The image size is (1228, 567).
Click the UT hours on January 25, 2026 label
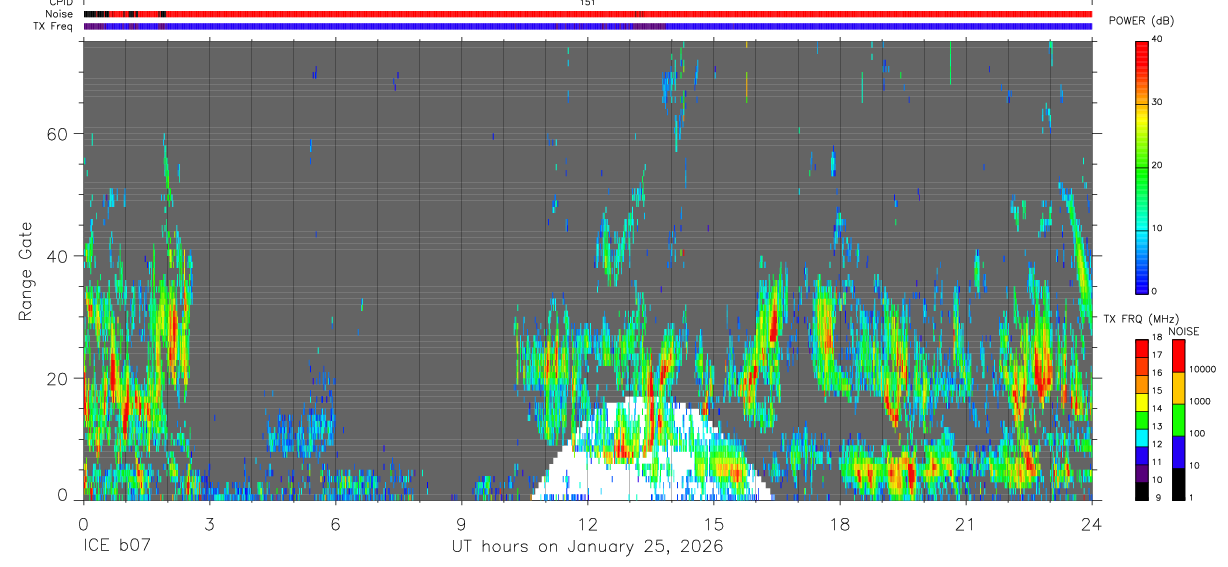click(x=587, y=547)
